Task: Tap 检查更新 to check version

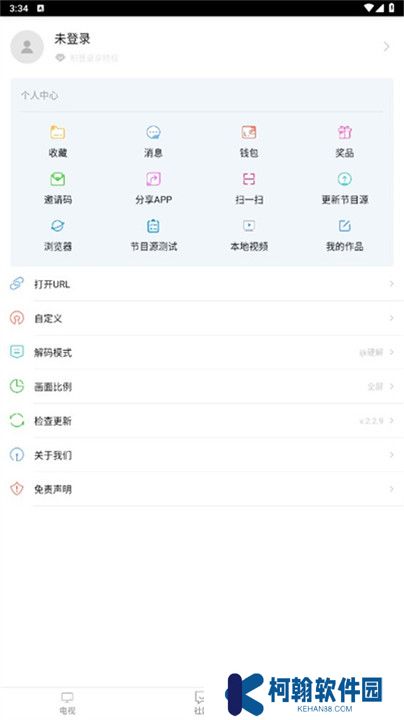Action: tap(202, 421)
